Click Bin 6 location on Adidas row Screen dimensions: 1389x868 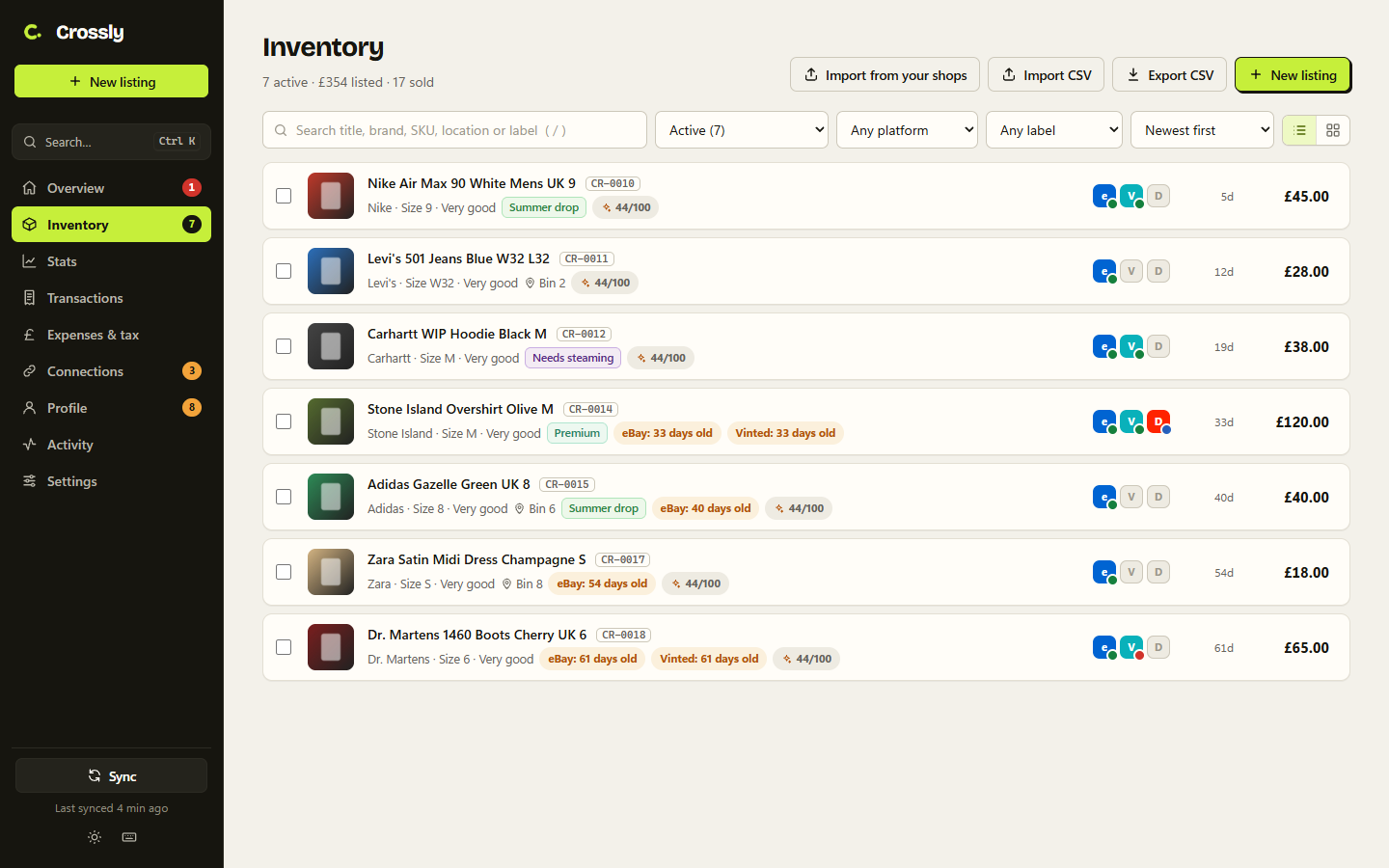click(534, 508)
